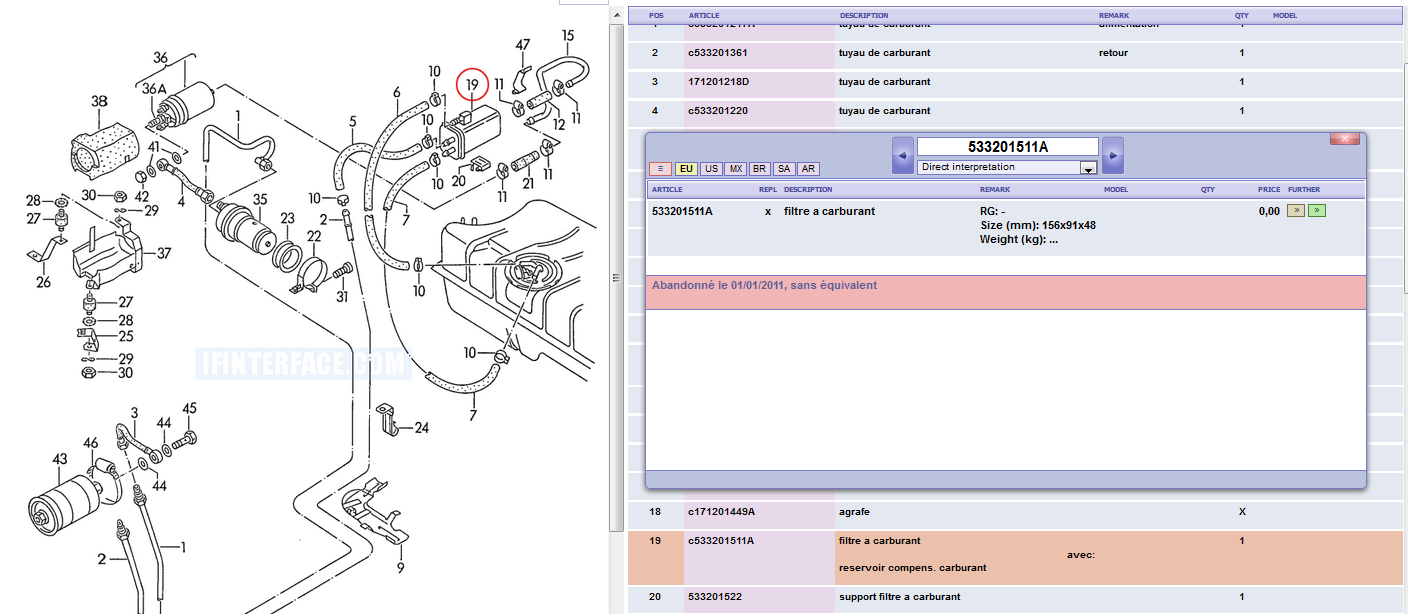Click the PRICE column header in popup
This screenshot has width=1408, height=614.
1269,189
